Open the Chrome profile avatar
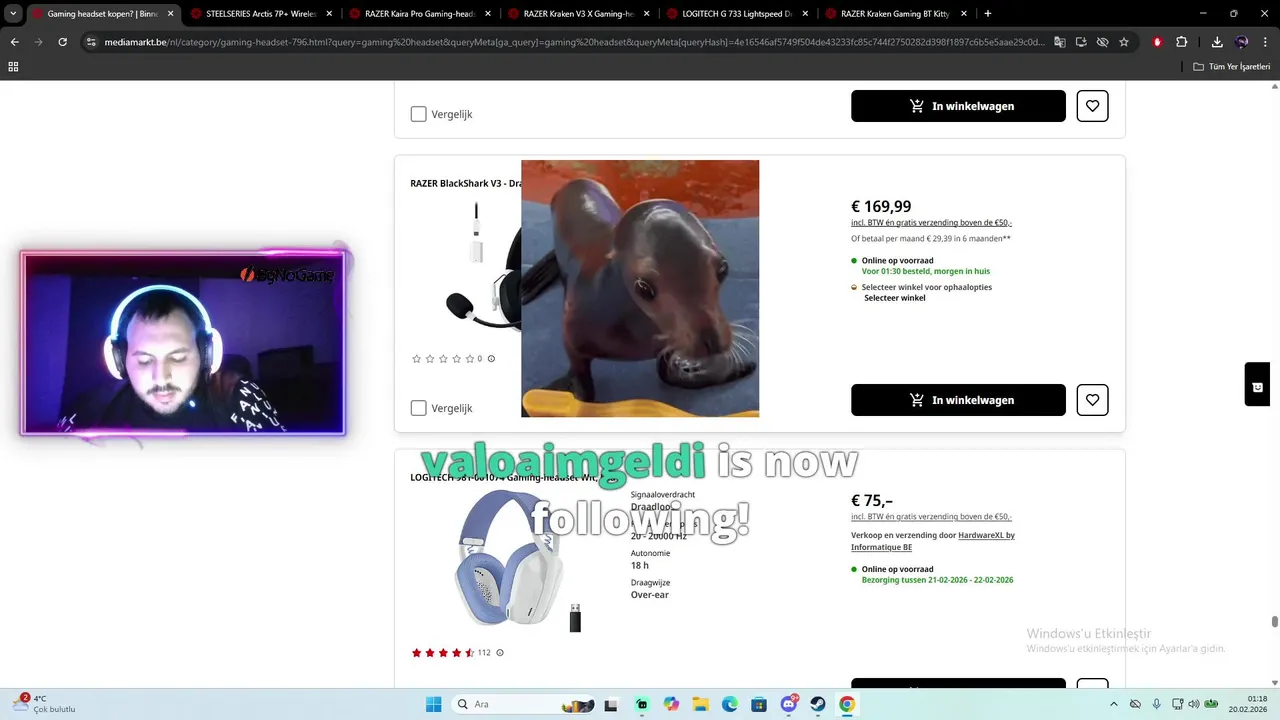 coord(1242,42)
